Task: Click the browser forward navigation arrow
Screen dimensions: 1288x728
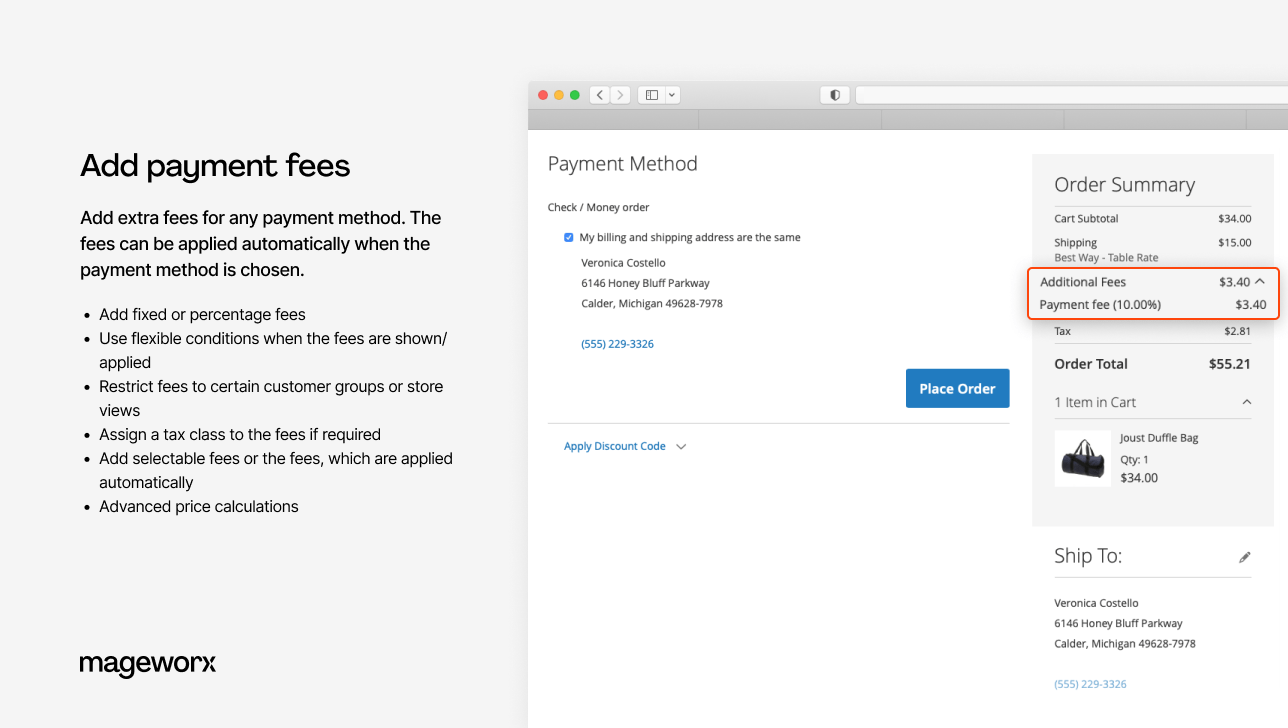Action: coord(620,94)
